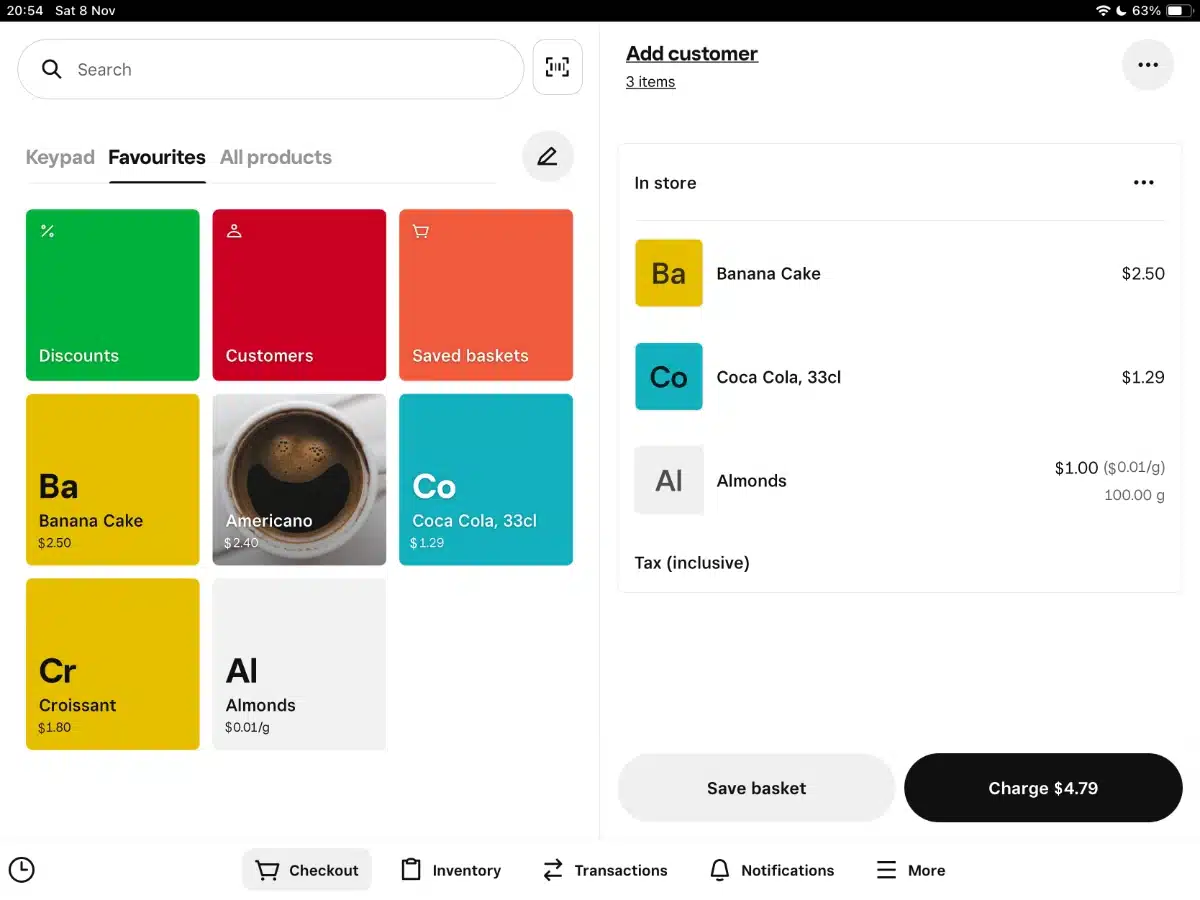1200x900 pixels.
Task: Switch to the All products tab
Action: point(275,157)
